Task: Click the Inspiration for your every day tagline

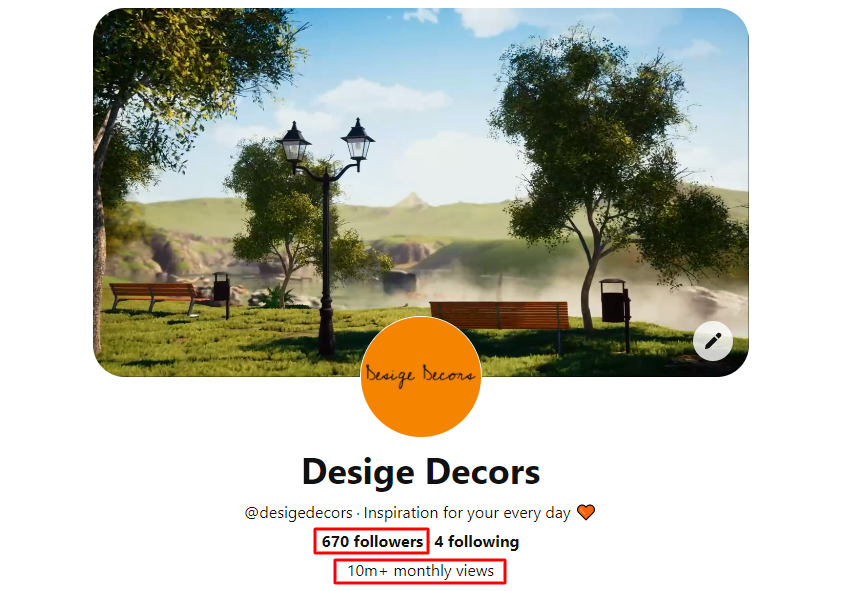Action: [x=467, y=513]
